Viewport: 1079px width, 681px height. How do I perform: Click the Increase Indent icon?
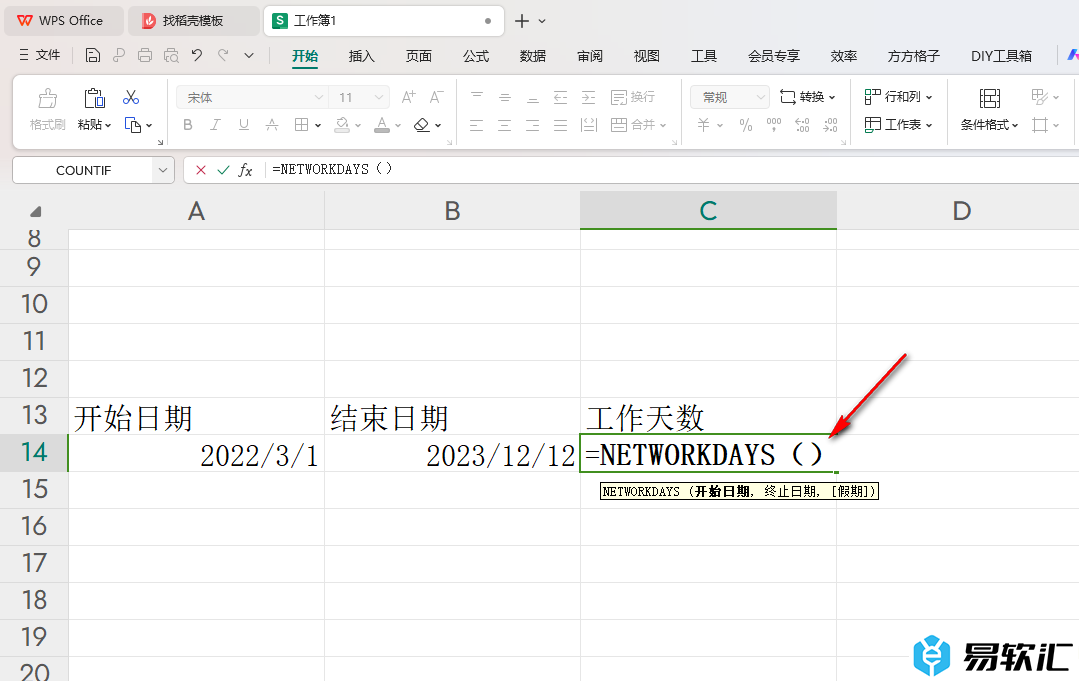point(588,98)
